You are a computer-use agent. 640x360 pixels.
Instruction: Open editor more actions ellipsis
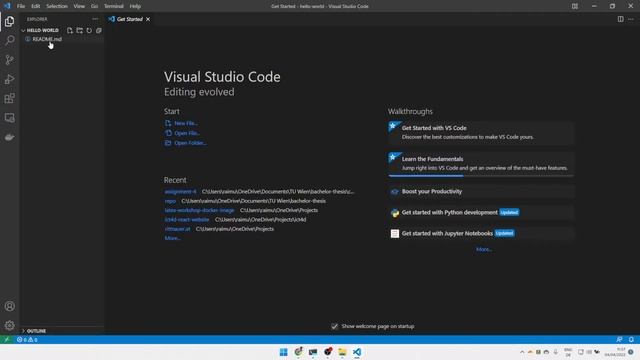tap(631, 19)
